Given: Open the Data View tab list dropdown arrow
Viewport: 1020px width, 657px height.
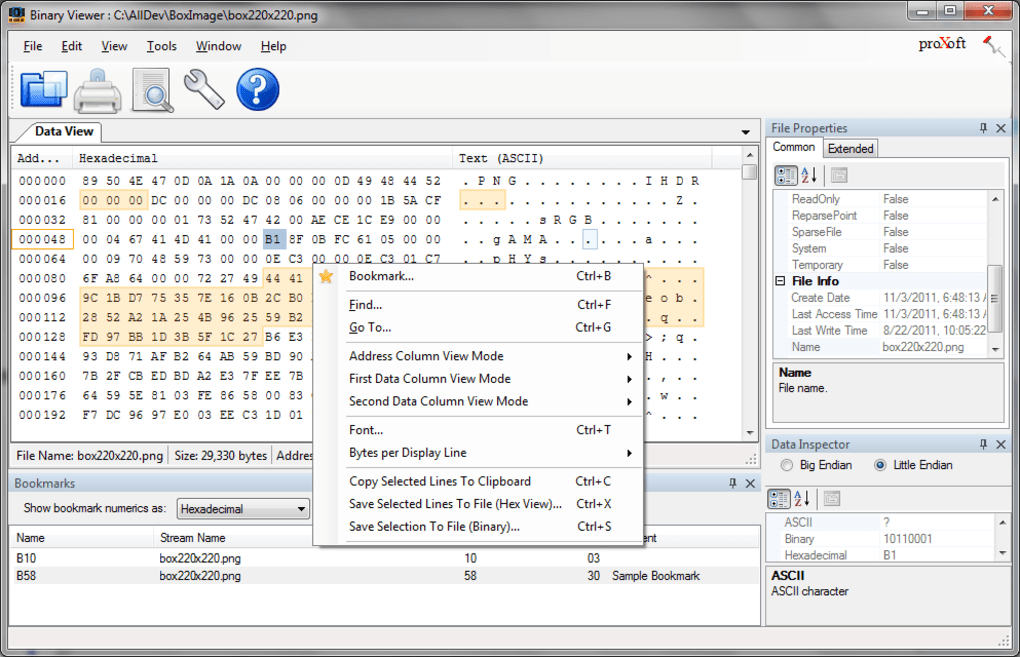Looking at the screenshot, I should coord(745,132).
